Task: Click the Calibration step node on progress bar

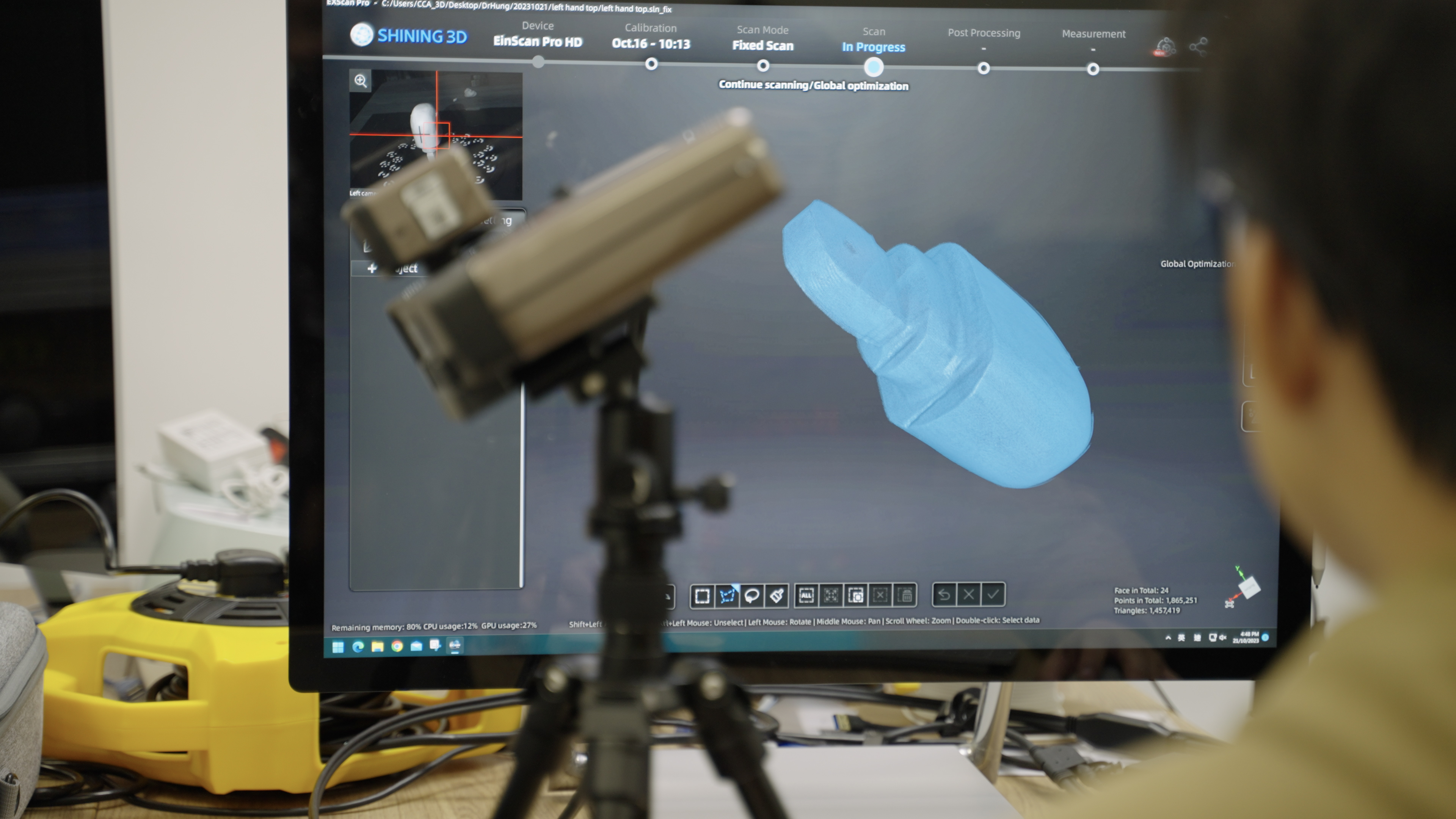Action: [x=651, y=64]
